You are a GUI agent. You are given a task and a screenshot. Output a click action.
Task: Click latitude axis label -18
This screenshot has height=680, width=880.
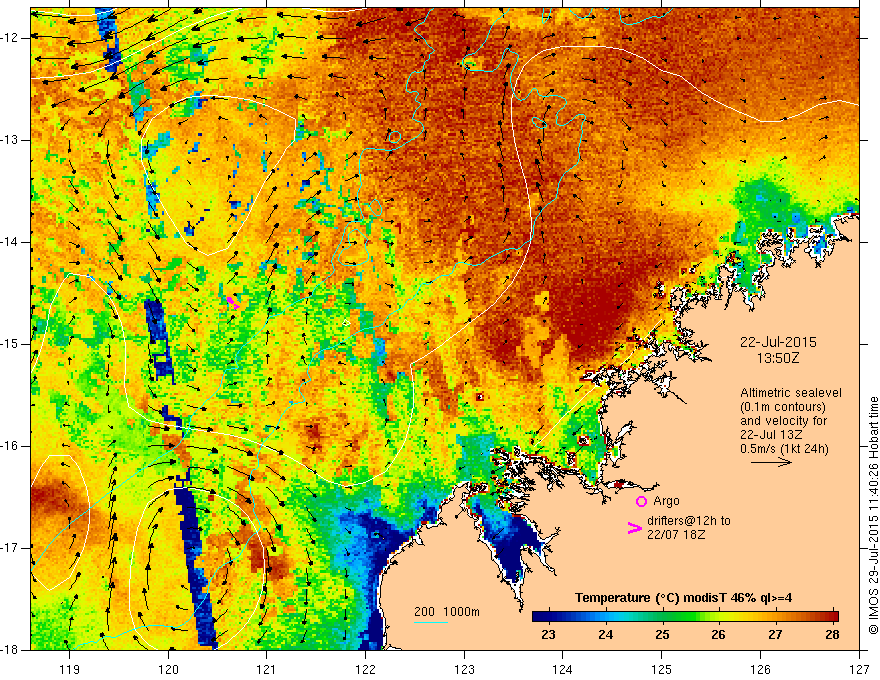coord(11,650)
